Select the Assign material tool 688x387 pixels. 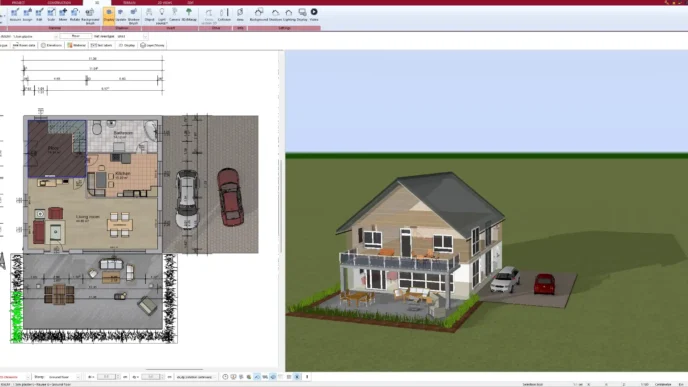tap(27, 14)
